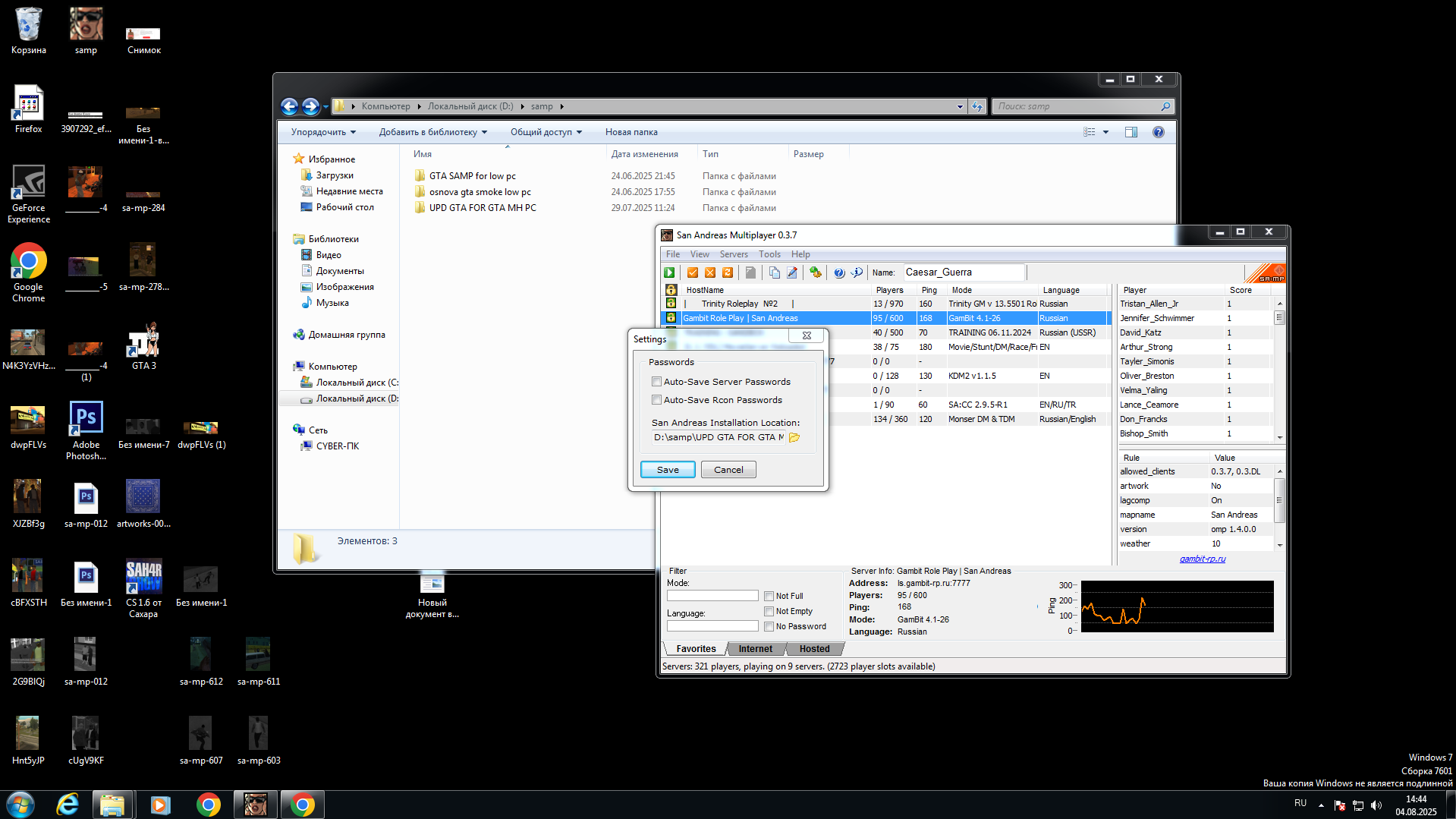Screen dimensions: 1456x819
Task: Click the player Name input field
Action: 963,272
